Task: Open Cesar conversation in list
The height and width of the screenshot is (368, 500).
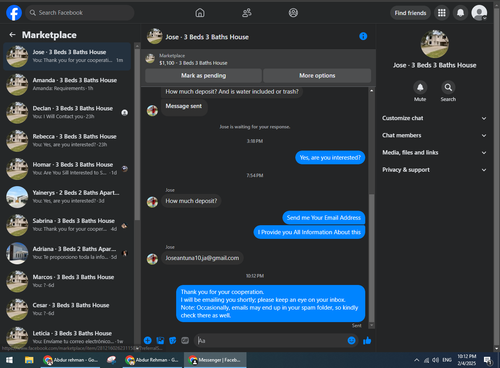Action: pyautogui.click(x=67, y=309)
